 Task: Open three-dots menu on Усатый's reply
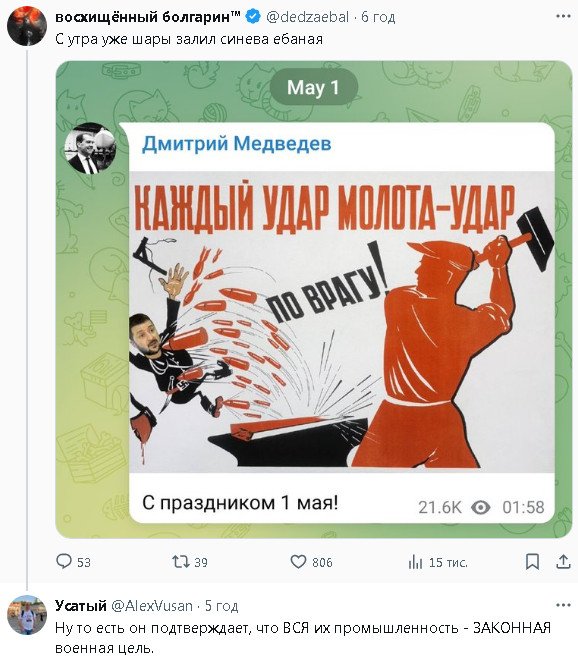coord(563,605)
